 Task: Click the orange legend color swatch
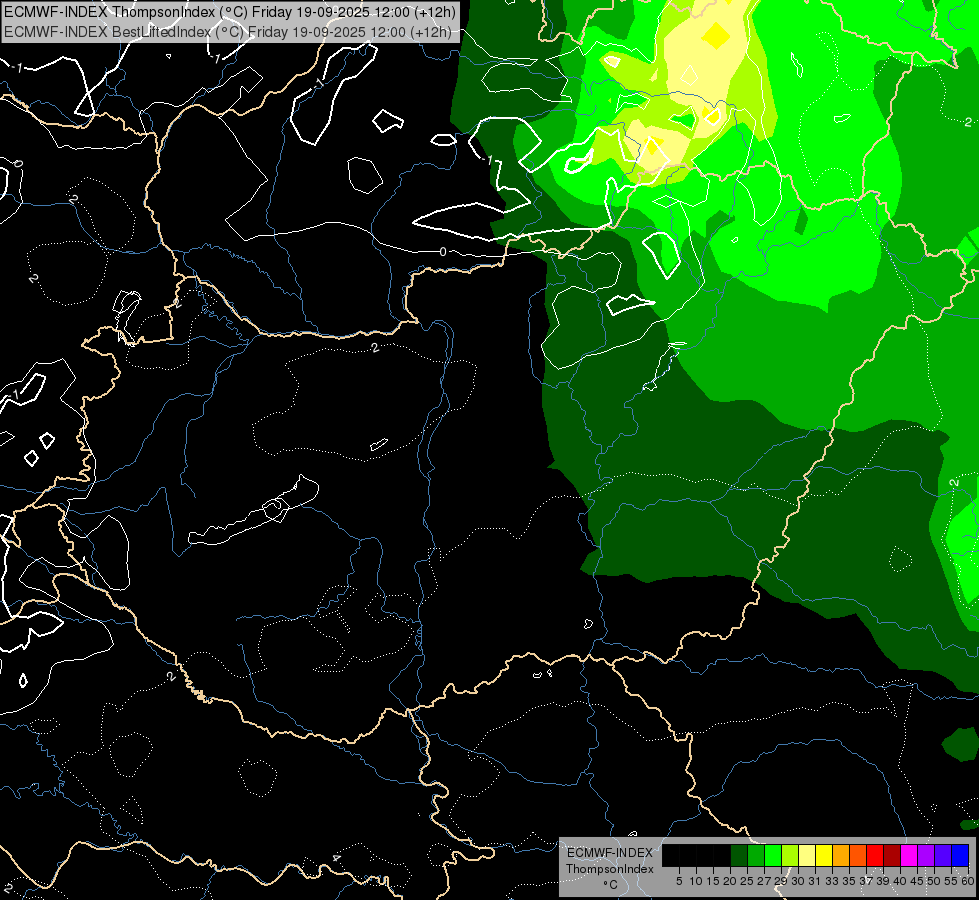click(841, 855)
